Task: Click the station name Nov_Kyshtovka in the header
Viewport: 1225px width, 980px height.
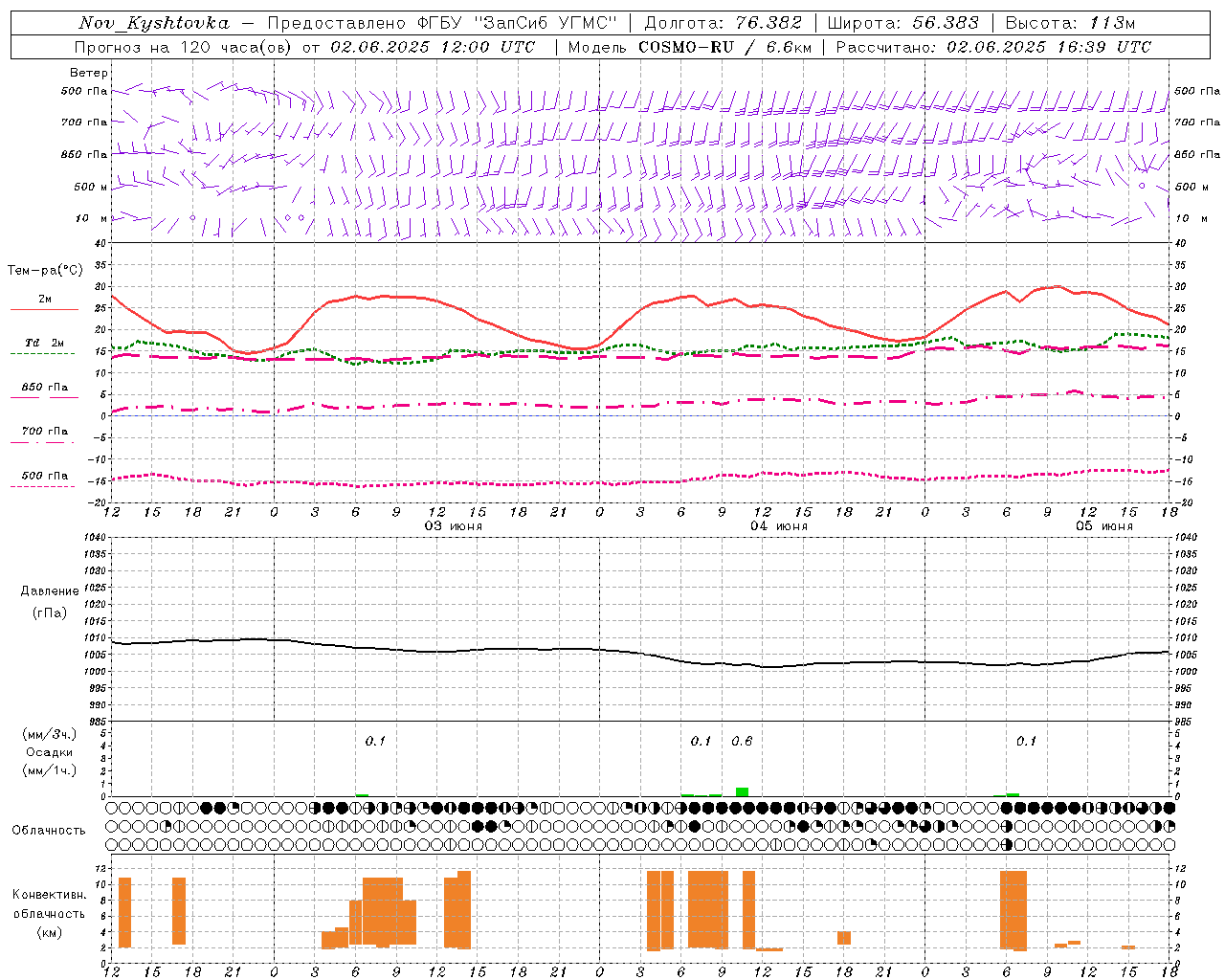Action: (154, 23)
